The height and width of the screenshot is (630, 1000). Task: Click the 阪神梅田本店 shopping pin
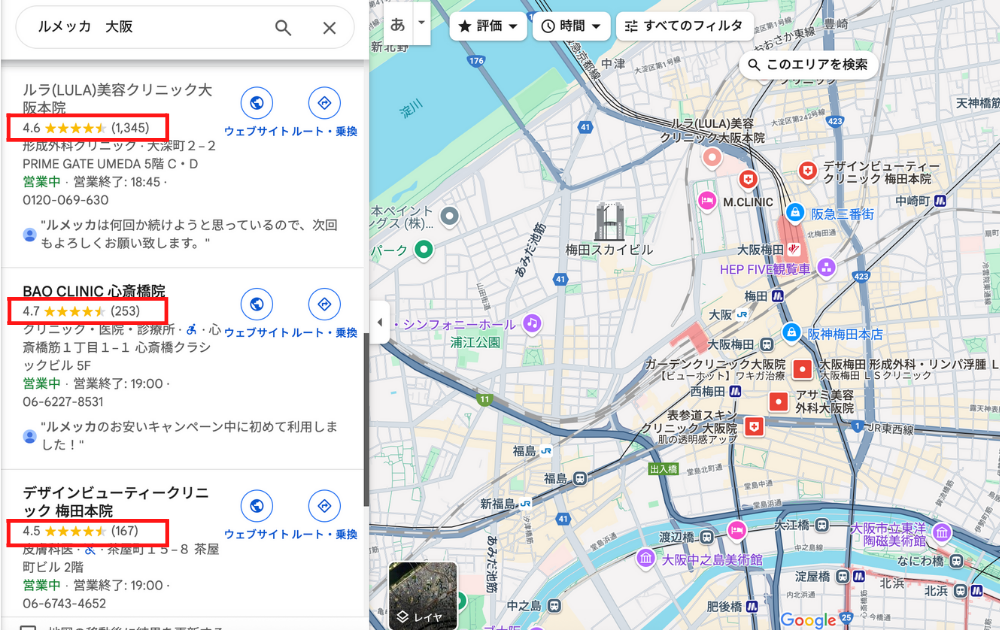click(x=791, y=332)
